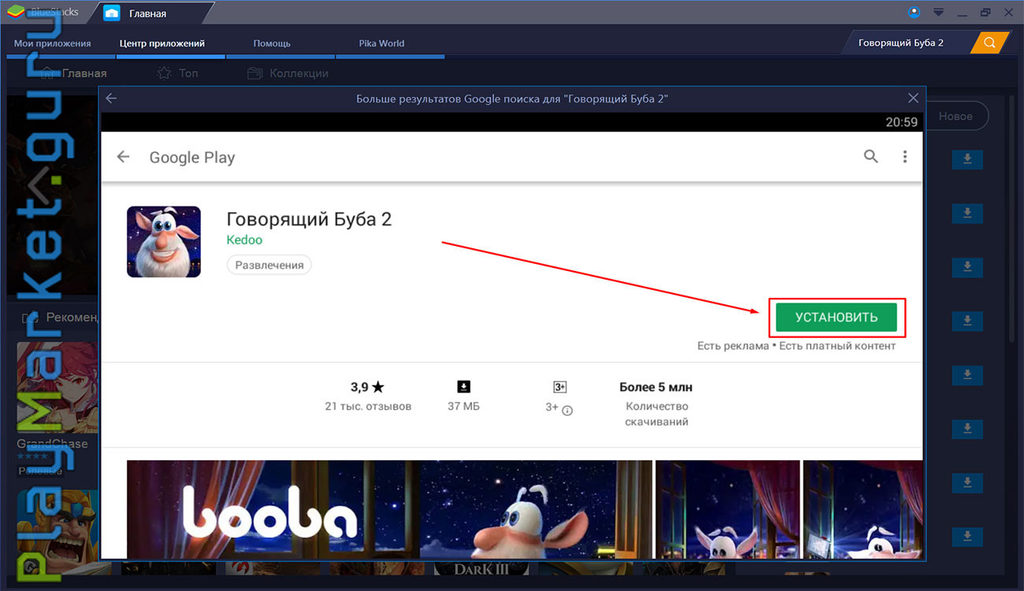Open the BlueStacks settings dropdown arrow

(x=938, y=12)
